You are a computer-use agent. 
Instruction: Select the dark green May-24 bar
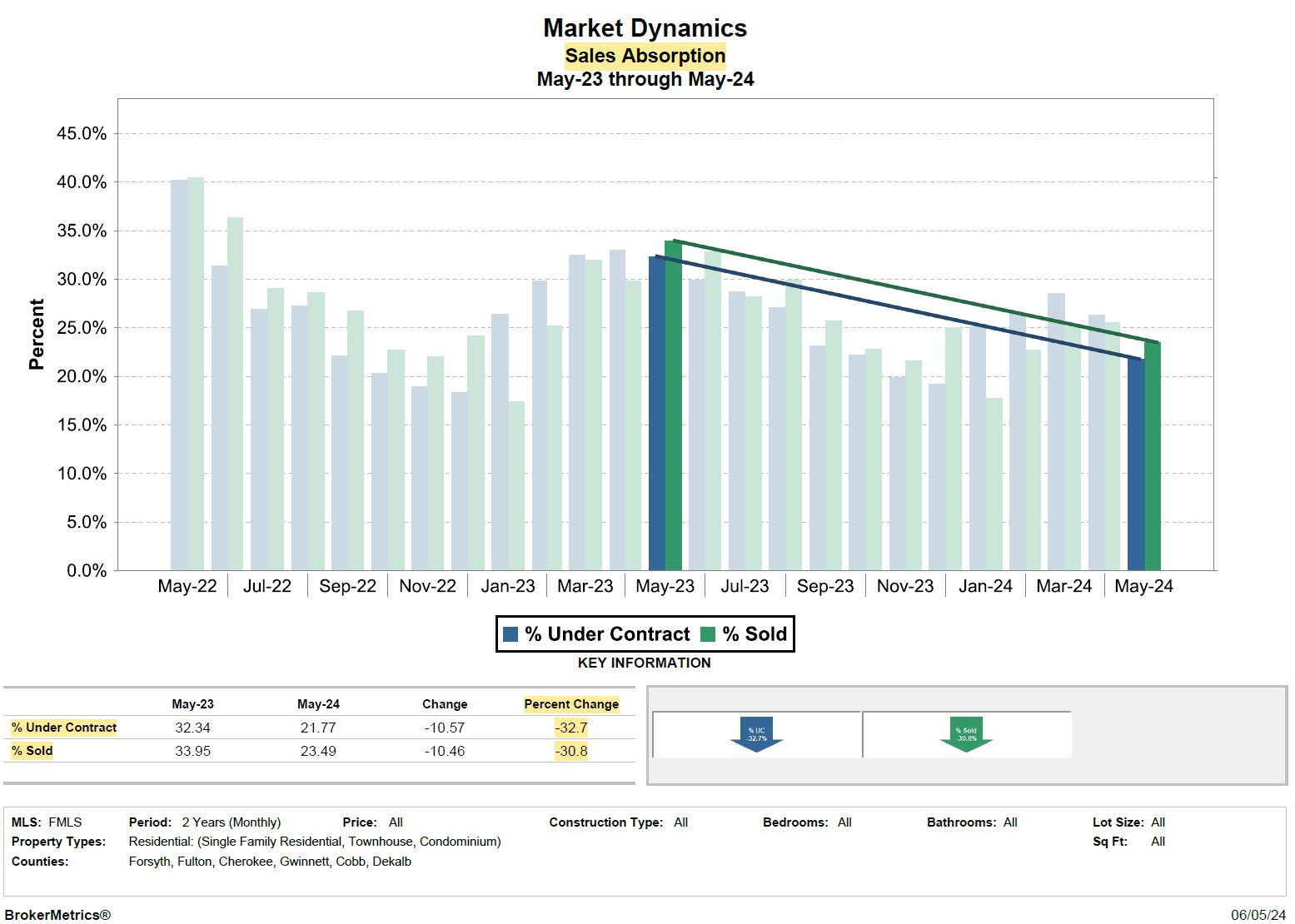coord(1153,458)
